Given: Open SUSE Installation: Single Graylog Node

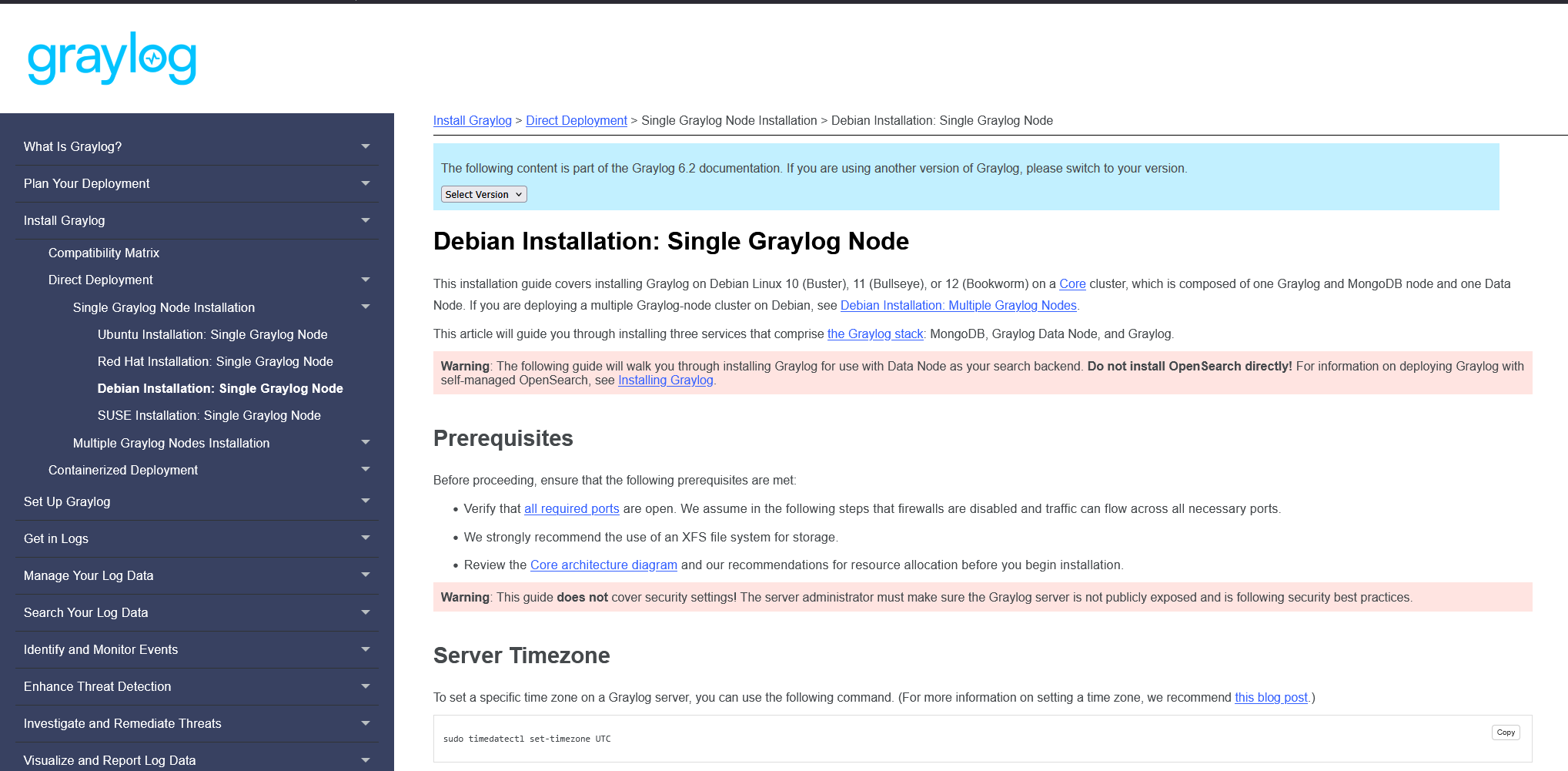Looking at the screenshot, I should [209, 415].
